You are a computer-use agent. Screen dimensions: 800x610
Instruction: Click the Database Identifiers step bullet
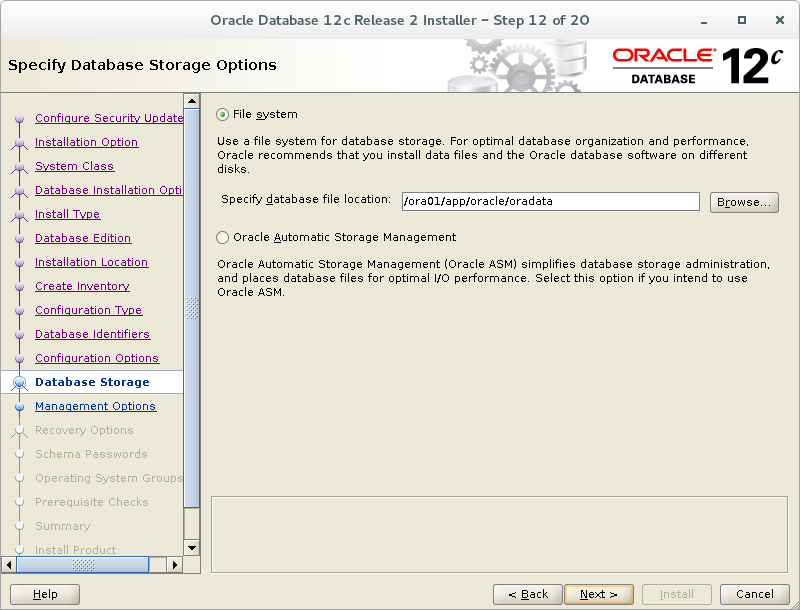tap(19, 335)
